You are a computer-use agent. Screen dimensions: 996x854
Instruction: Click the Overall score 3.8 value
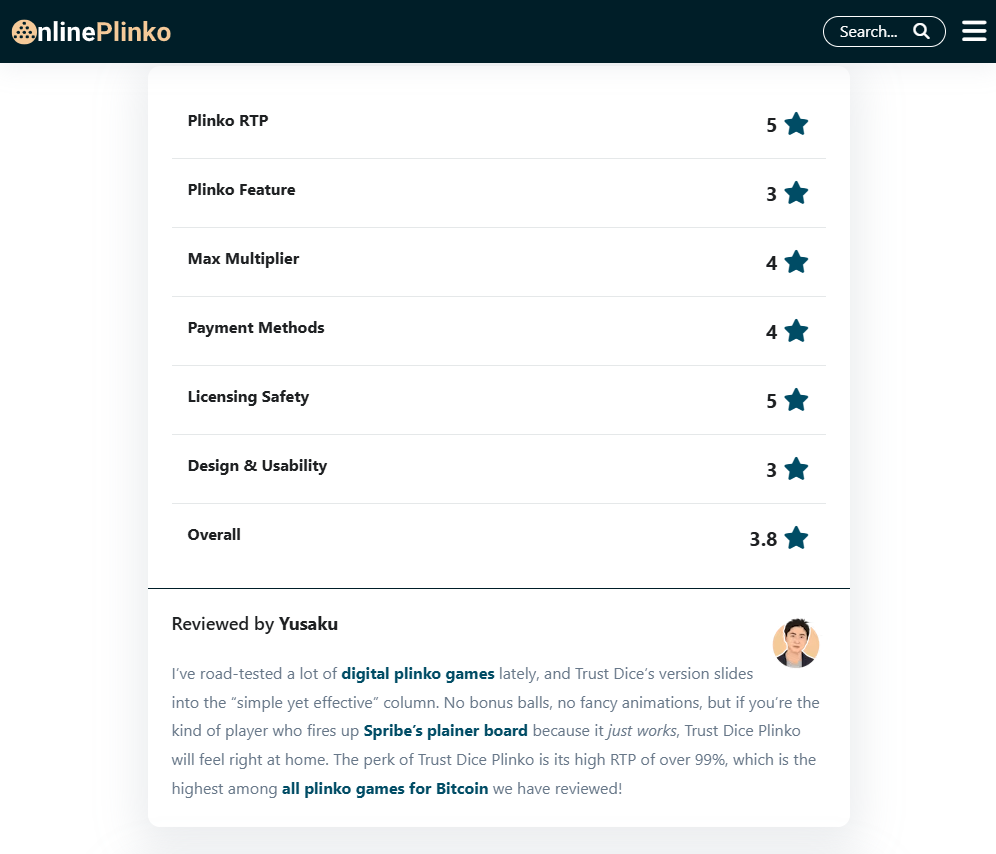(763, 539)
